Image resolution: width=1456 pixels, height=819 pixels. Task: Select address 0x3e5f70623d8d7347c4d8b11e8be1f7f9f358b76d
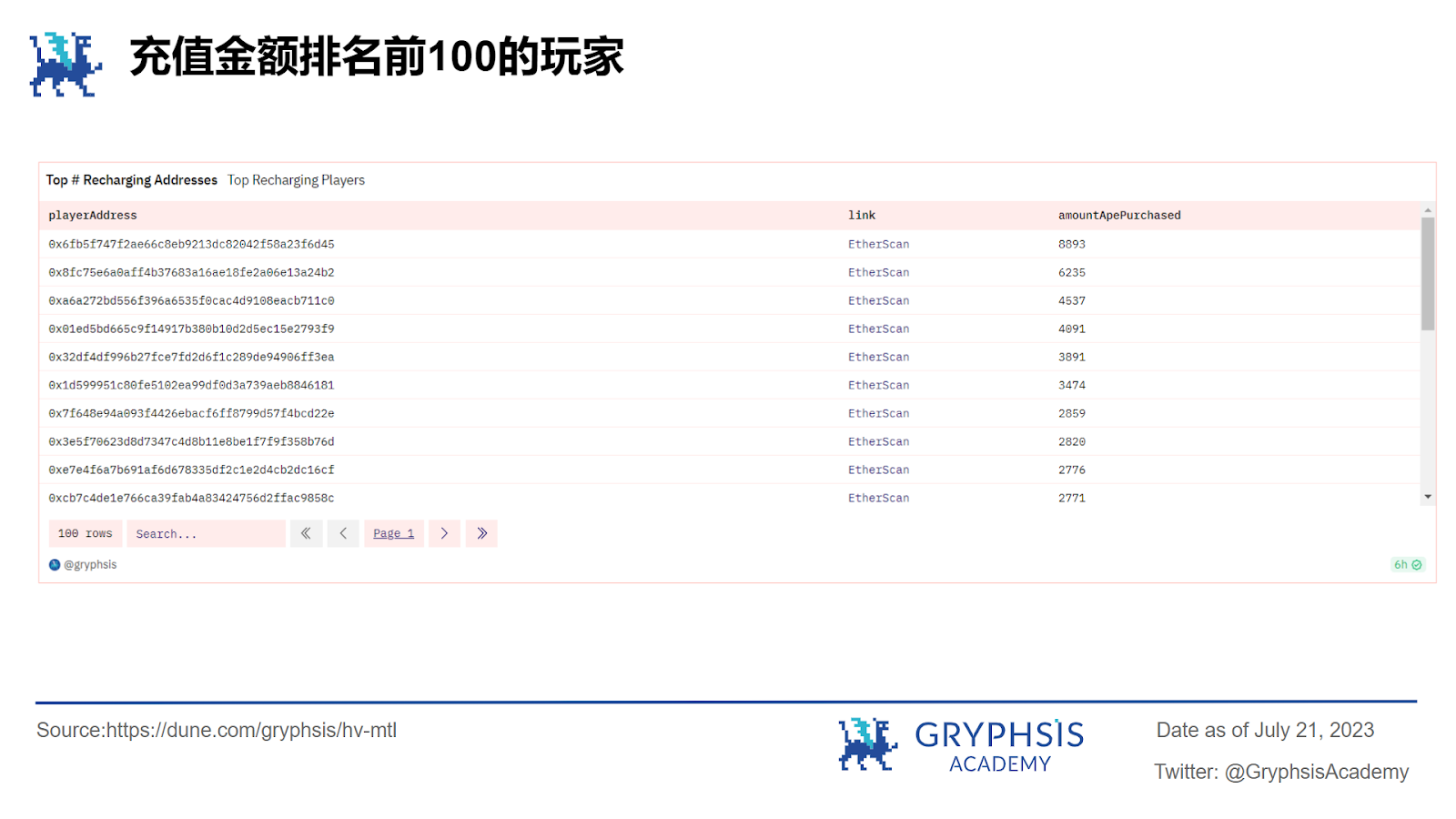[x=191, y=441]
